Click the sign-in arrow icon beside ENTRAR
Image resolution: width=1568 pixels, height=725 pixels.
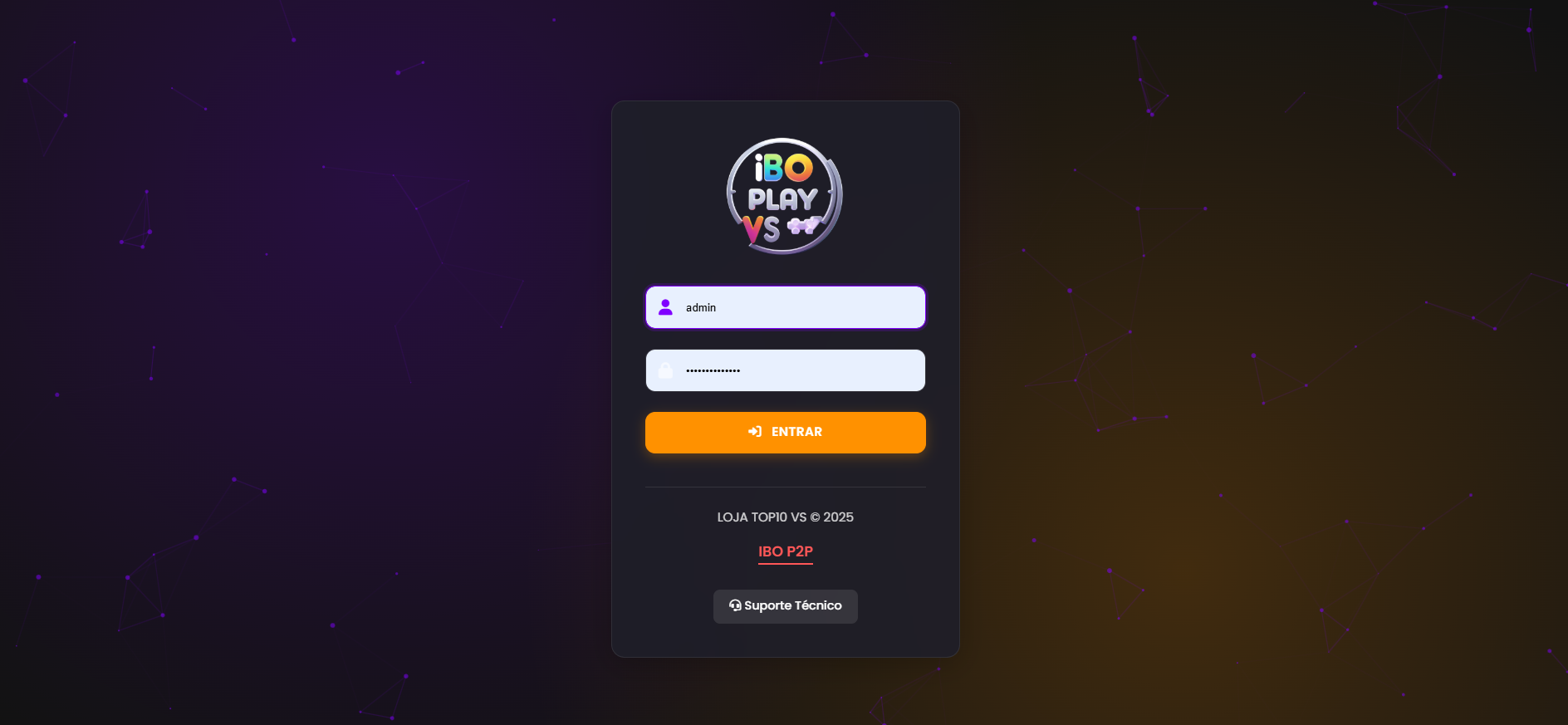pos(755,432)
